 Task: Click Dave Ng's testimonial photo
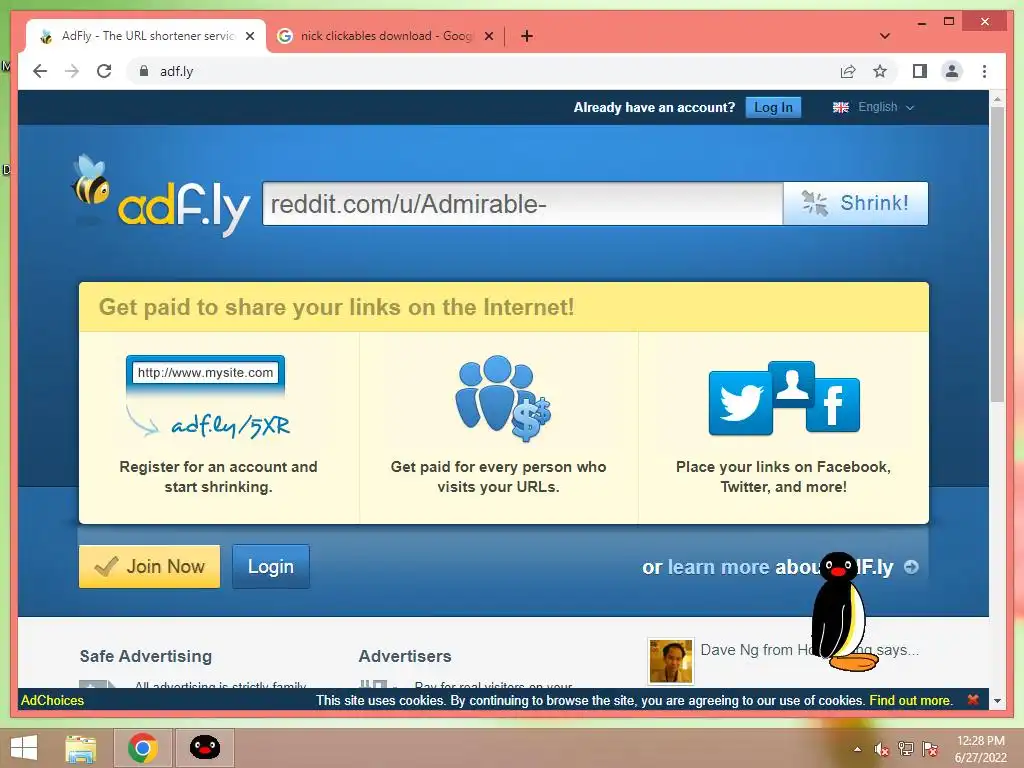coord(671,661)
